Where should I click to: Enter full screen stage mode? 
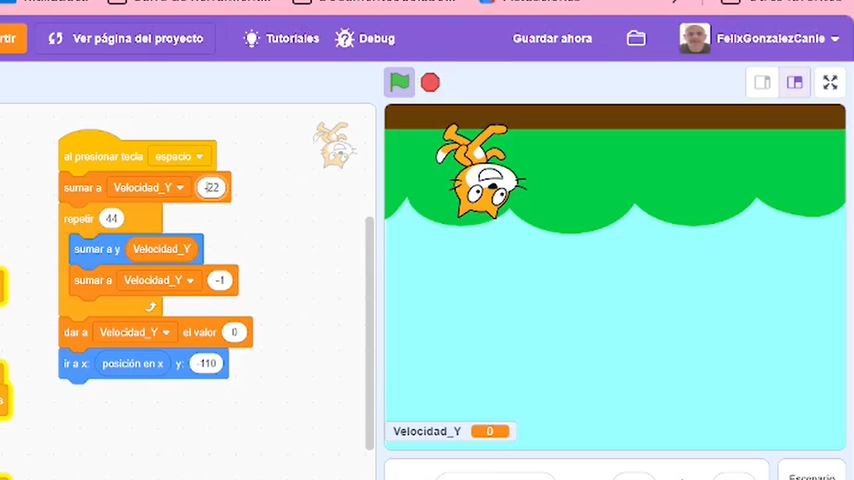click(x=830, y=82)
